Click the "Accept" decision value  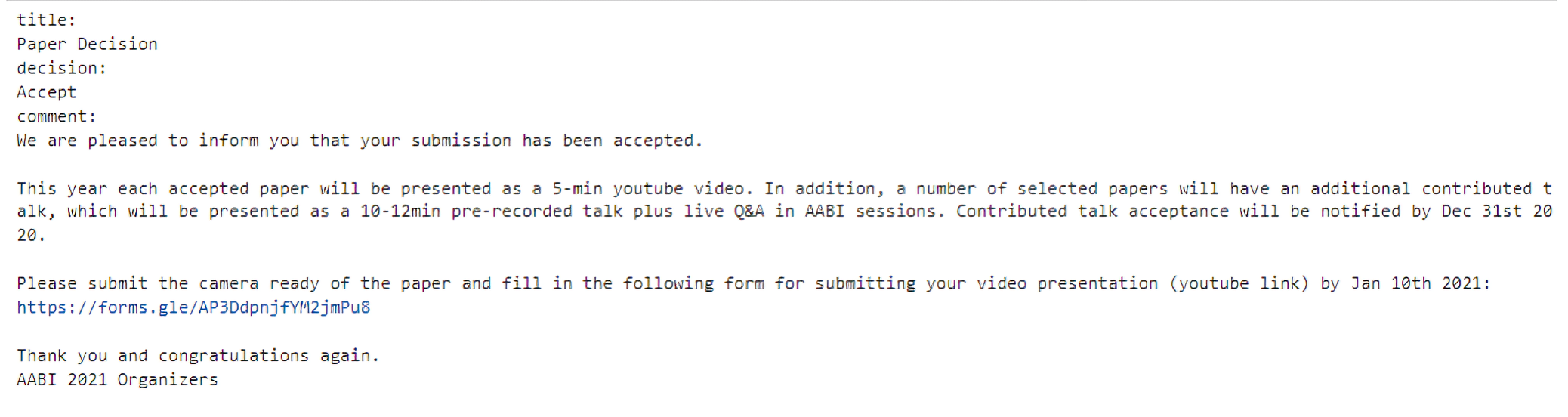coord(46,92)
